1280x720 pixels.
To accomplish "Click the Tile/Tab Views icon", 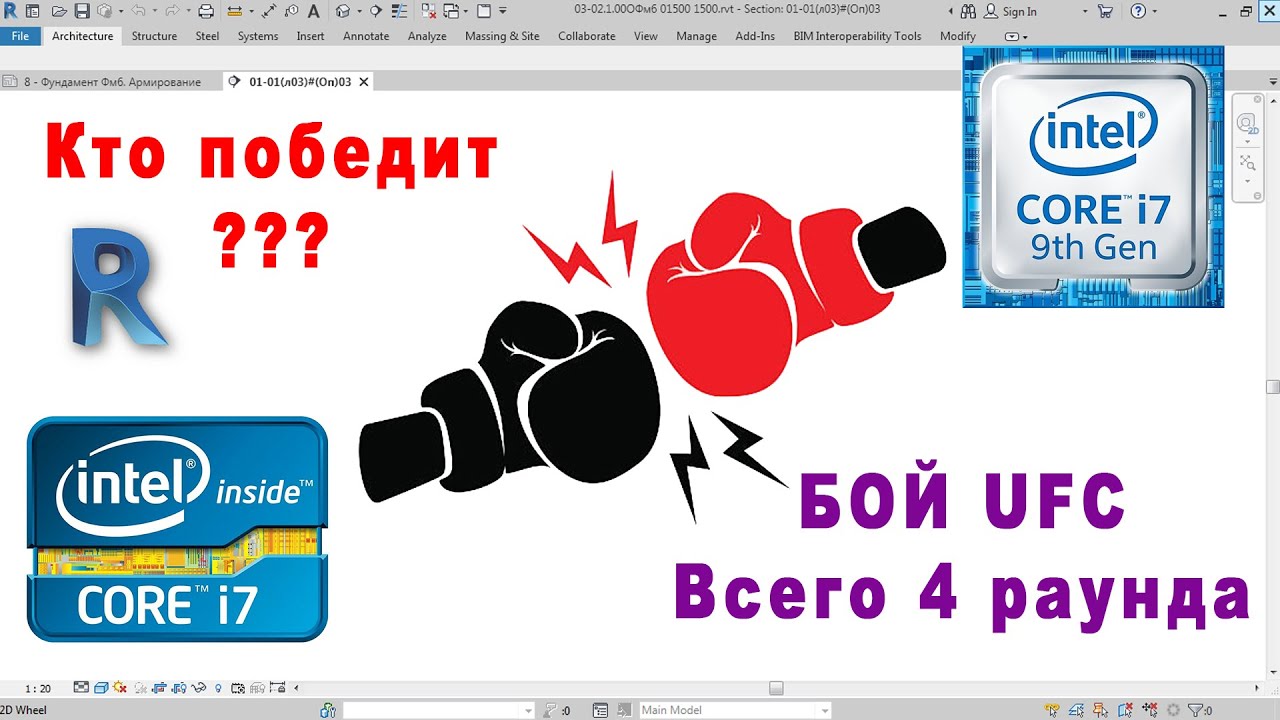I will [x=483, y=12].
